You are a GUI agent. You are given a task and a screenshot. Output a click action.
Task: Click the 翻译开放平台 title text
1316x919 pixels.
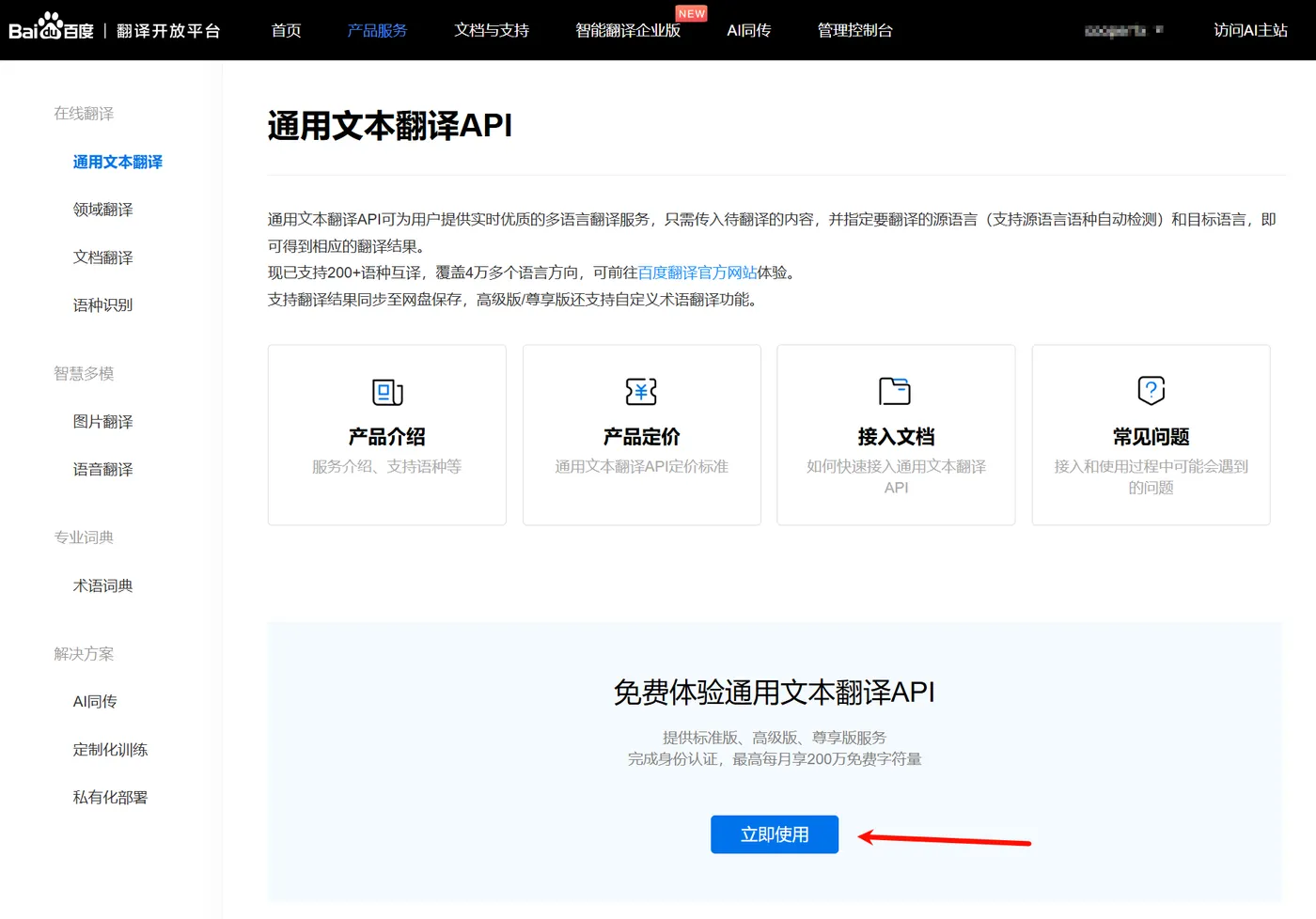[168, 31]
